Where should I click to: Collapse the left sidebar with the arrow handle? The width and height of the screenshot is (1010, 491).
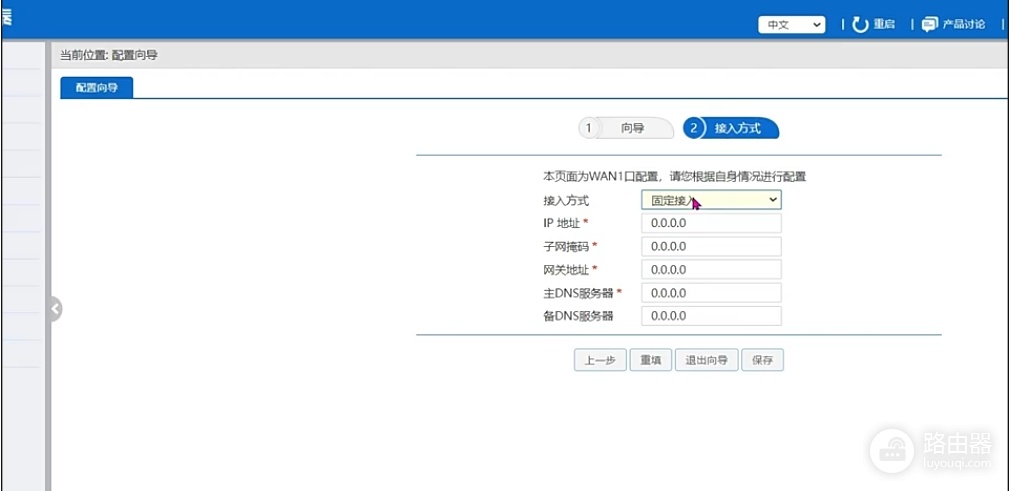click(55, 309)
